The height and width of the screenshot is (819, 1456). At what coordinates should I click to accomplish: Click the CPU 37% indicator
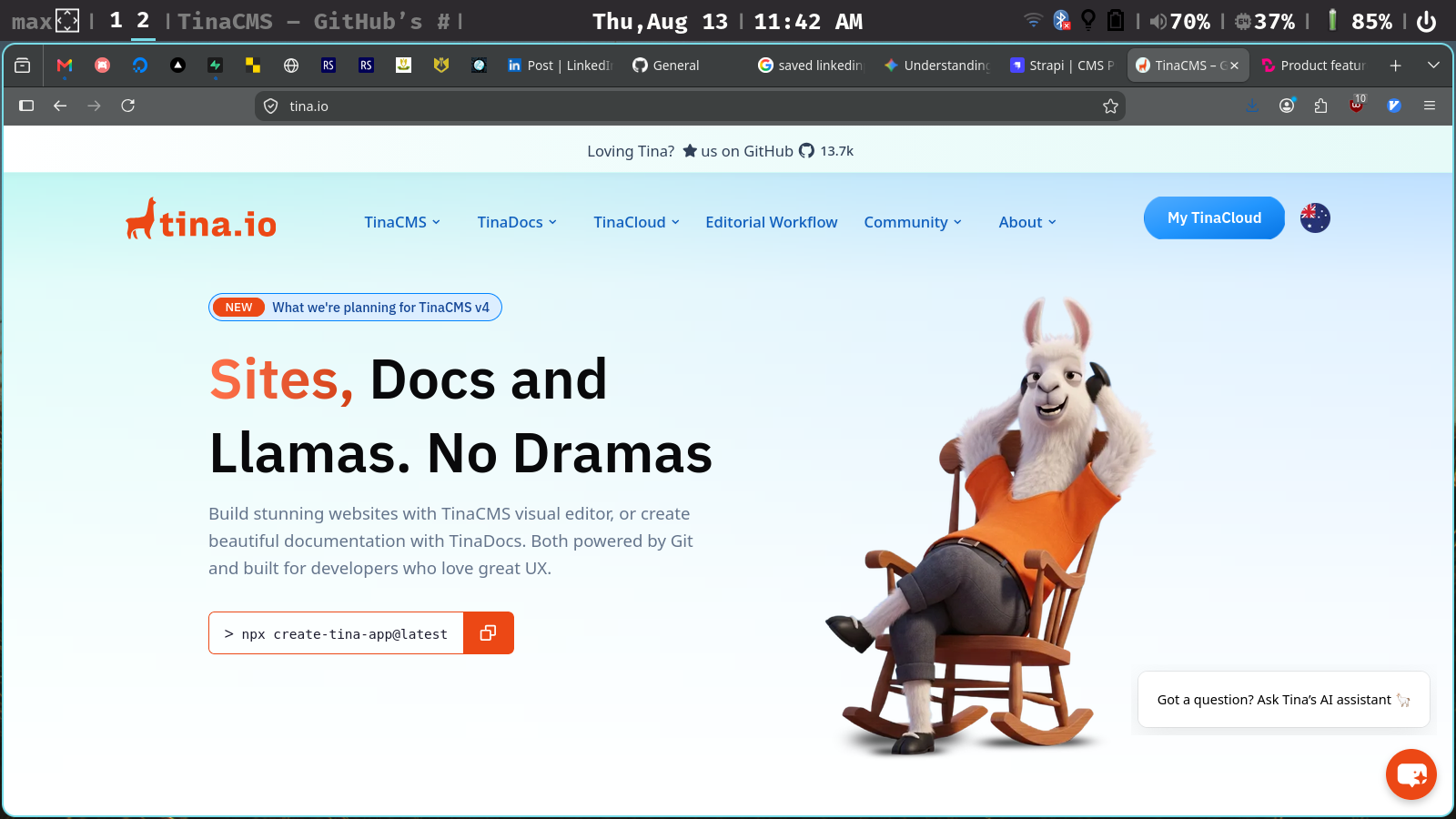pos(1265,21)
